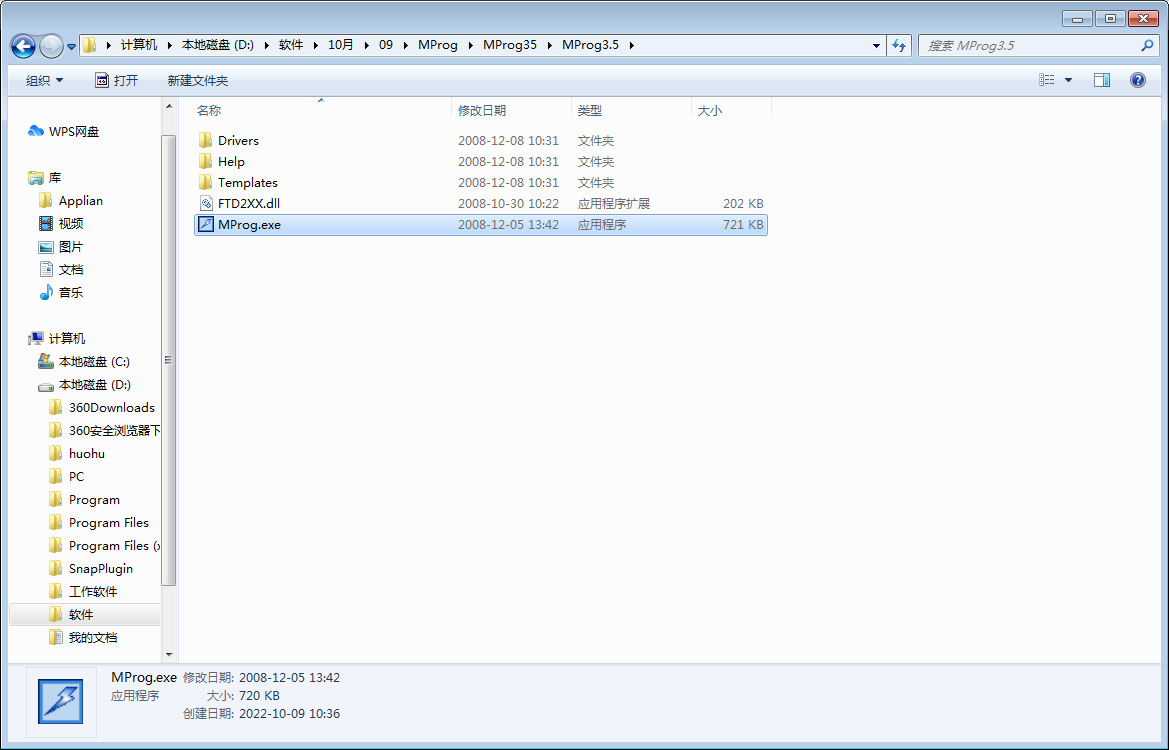Select the MProg.exe file icon
1169x750 pixels.
coord(206,225)
